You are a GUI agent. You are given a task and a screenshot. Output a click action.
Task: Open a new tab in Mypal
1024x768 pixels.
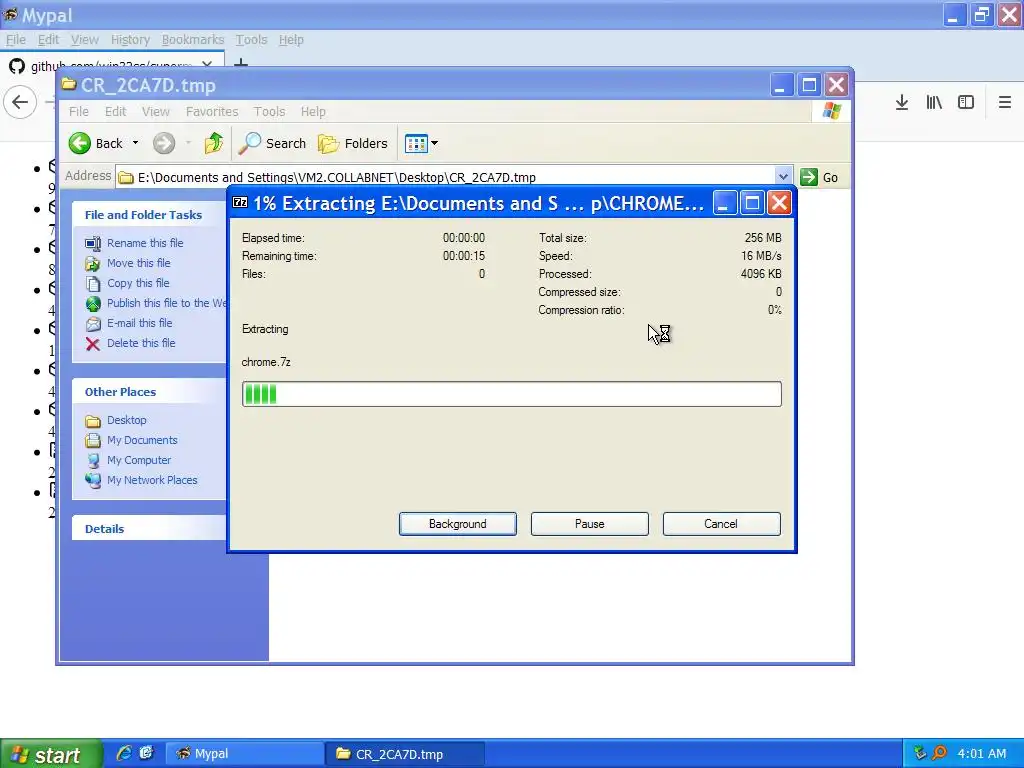coord(241,63)
